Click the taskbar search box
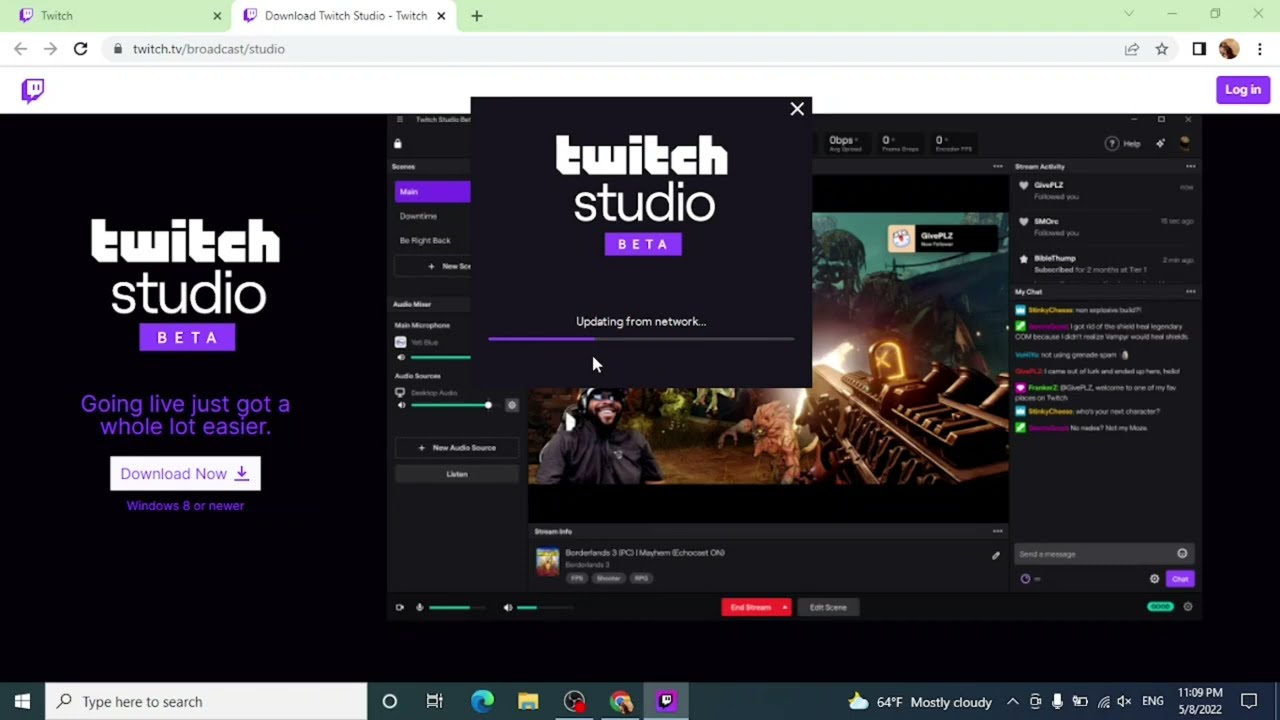The image size is (1280, 720). (207, 702)
